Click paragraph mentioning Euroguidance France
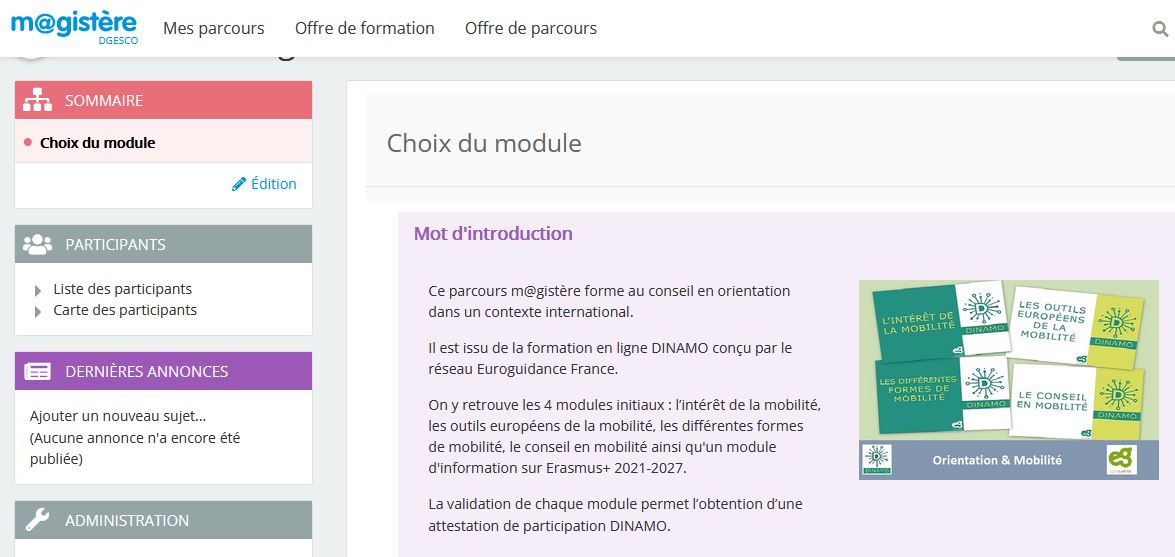Screen dimensions: 1175x557 (610, 358)
